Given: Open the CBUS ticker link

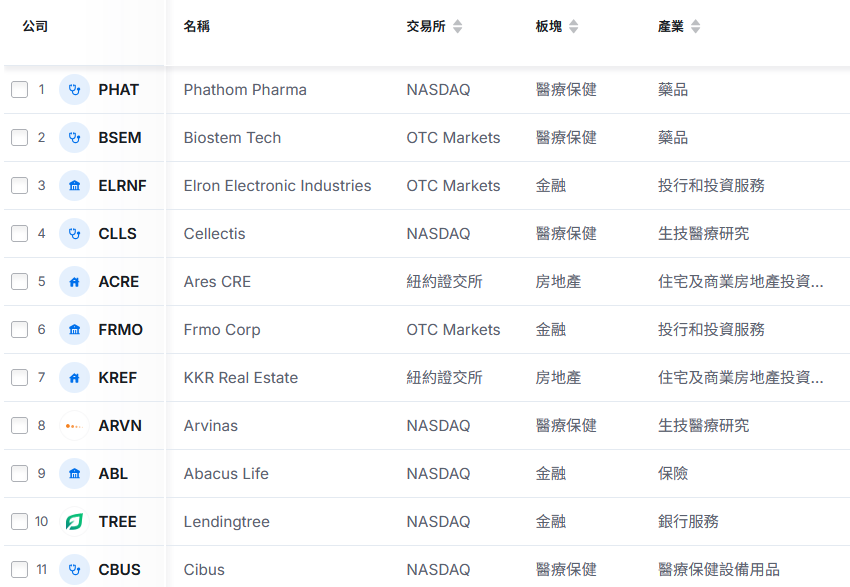Looking at the screenshot, I should click(x=119, y=570).
